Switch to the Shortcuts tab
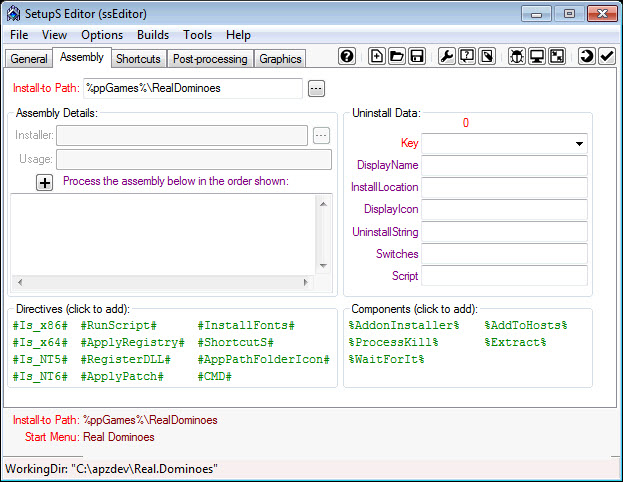This screenshot has width=623, height=482. click(x=138, y=59)
